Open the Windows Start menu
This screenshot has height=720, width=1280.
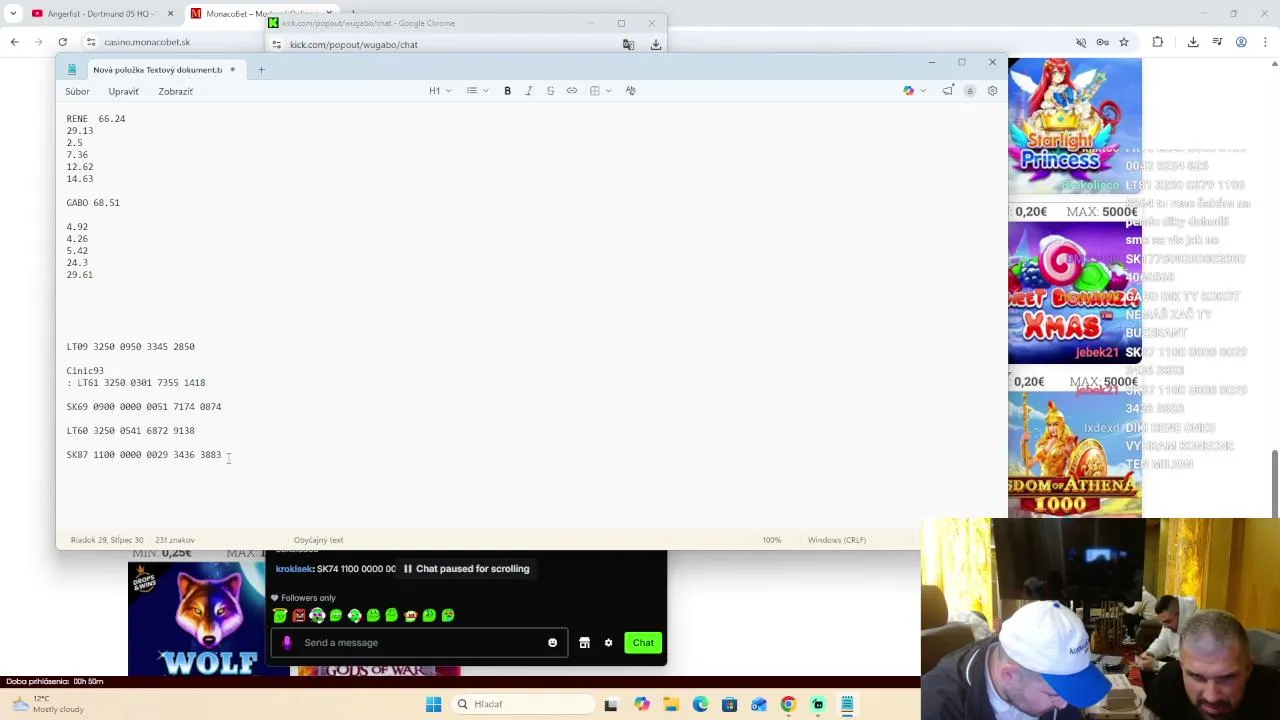point(433,704)
